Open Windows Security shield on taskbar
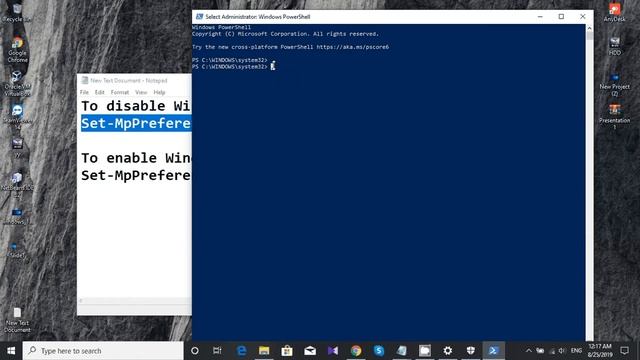The image size is (640, 360). point(471,351)
